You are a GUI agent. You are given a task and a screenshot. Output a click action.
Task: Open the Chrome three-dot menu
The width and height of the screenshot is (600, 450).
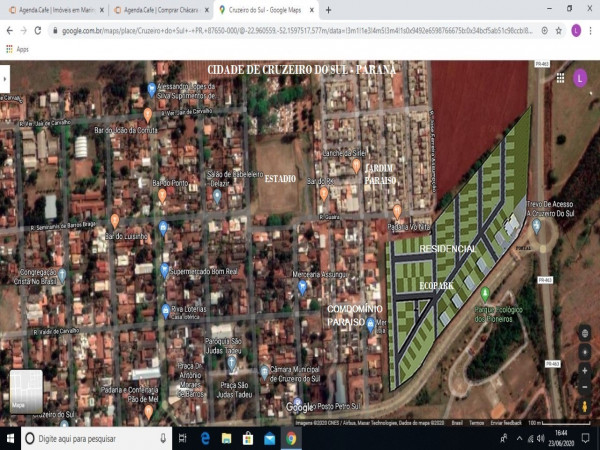(x=591, y=30)
